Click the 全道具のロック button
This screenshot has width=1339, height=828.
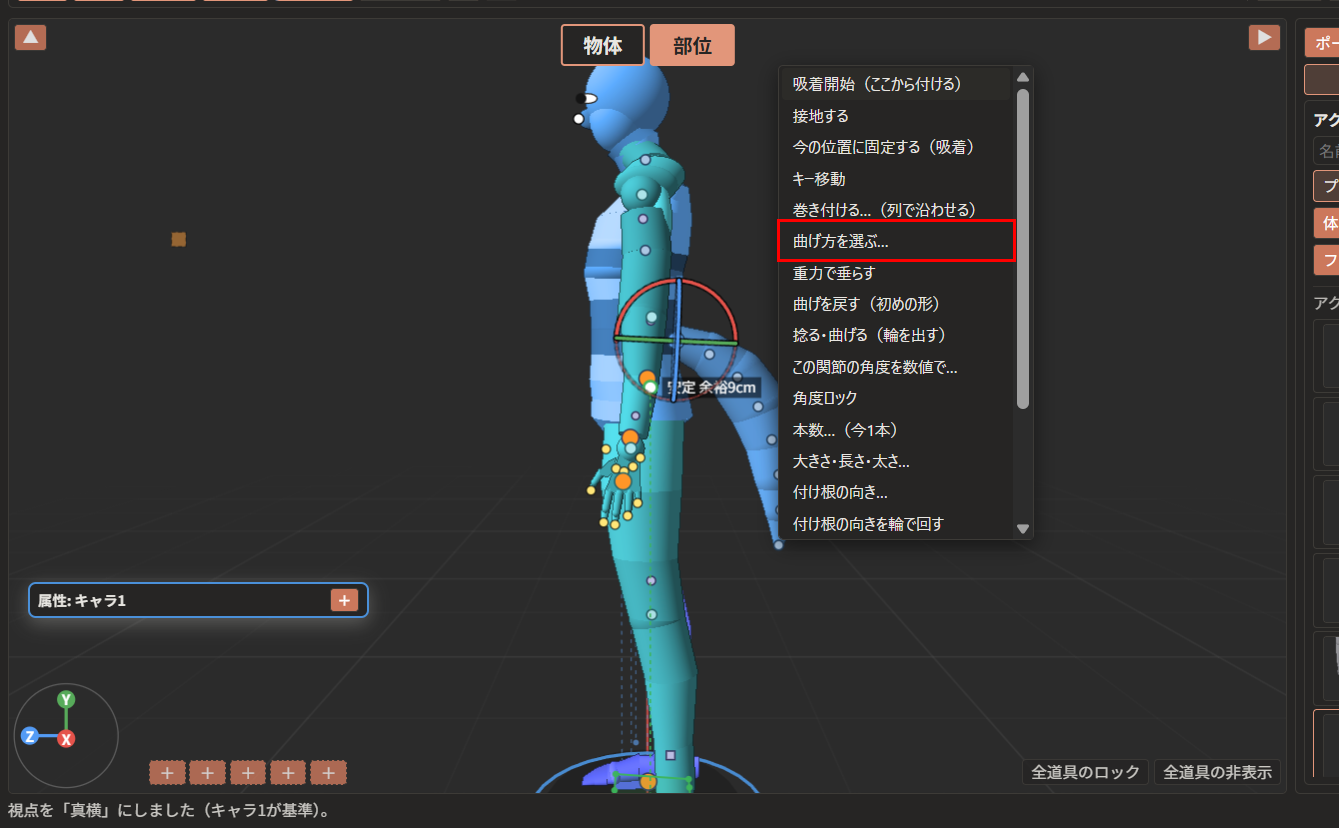1086,772
